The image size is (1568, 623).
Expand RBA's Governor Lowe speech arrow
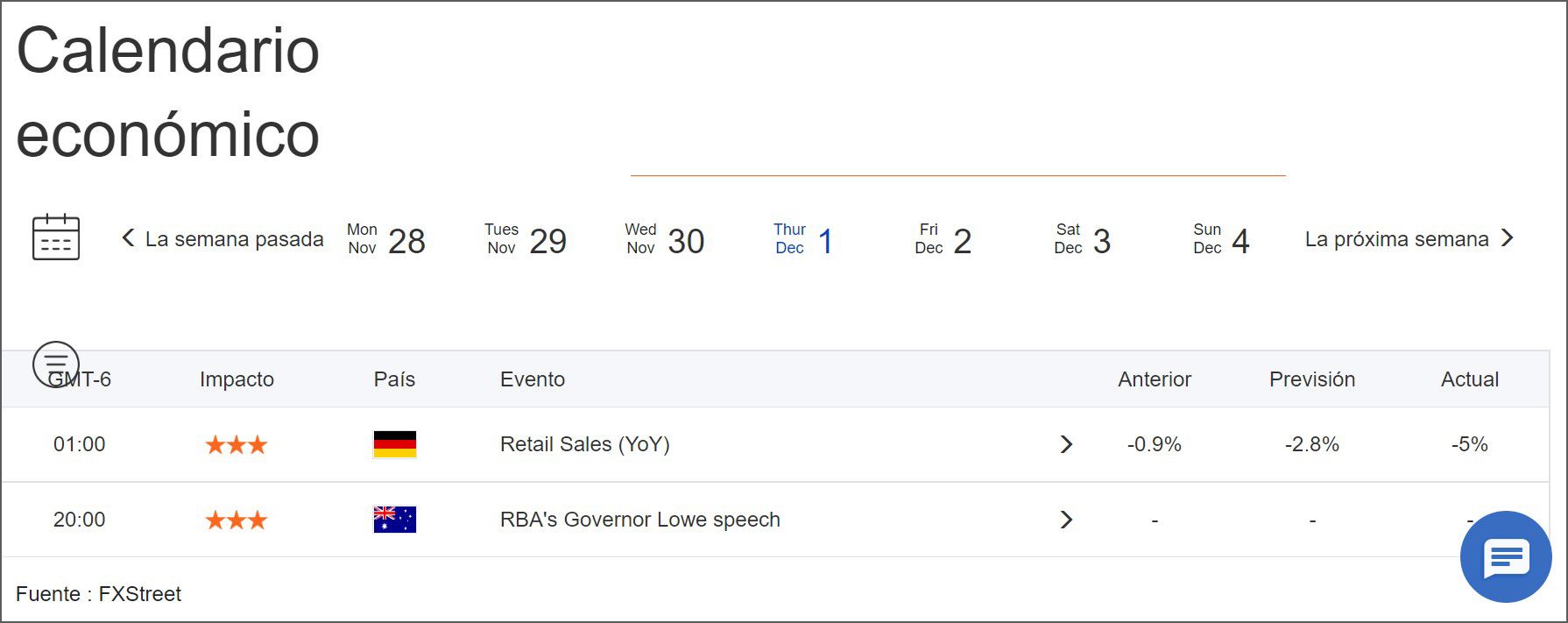pos(1066,520)
